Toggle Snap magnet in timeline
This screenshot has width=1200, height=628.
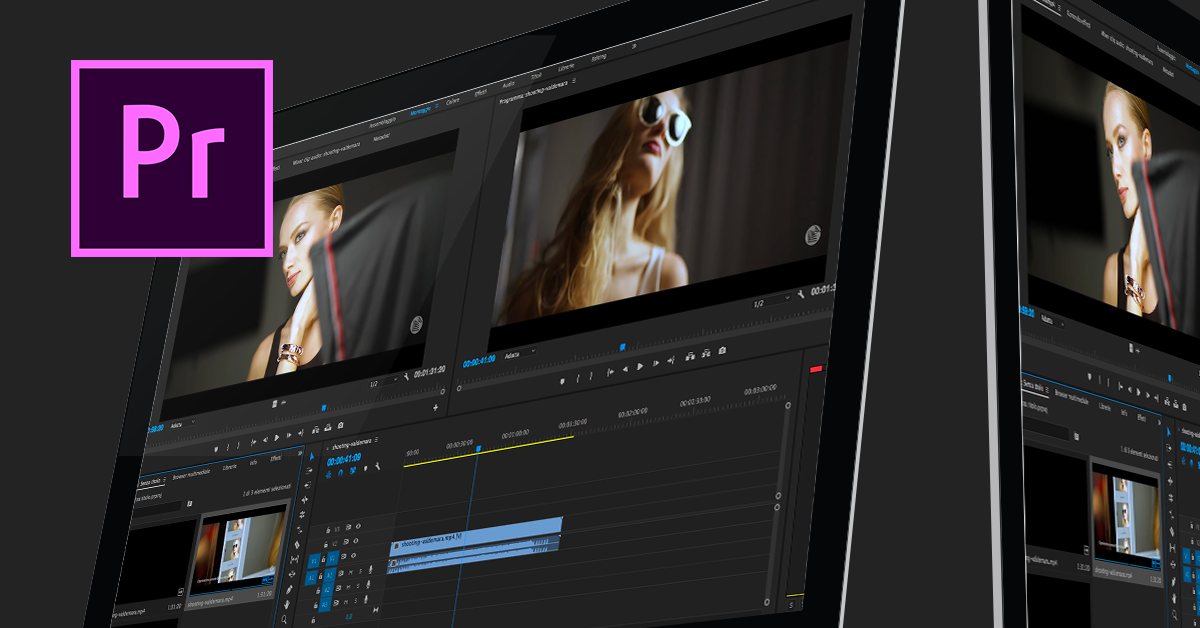pos(340,472)
